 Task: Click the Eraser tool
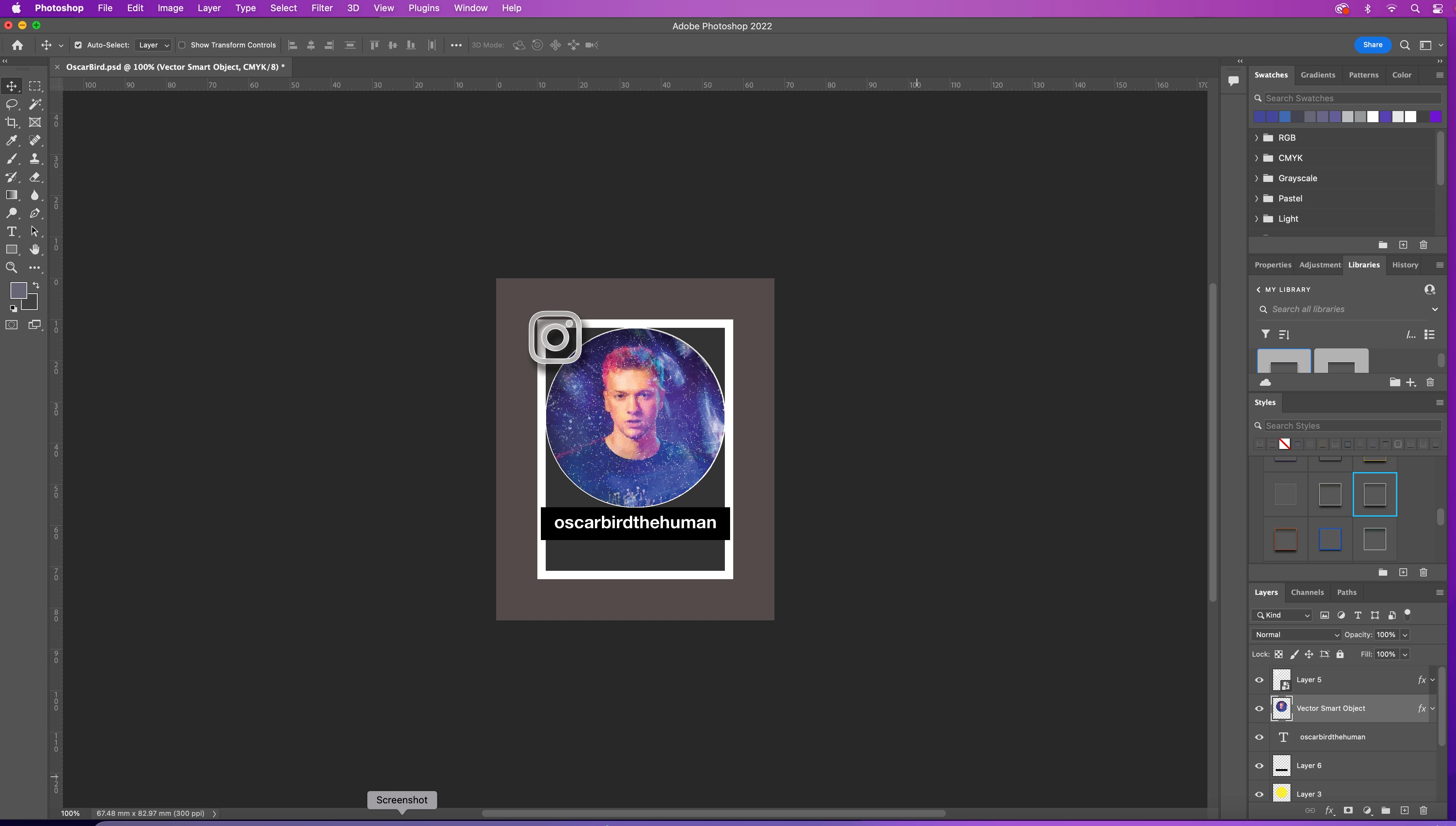pyautogui.click(x=35, y=177)
